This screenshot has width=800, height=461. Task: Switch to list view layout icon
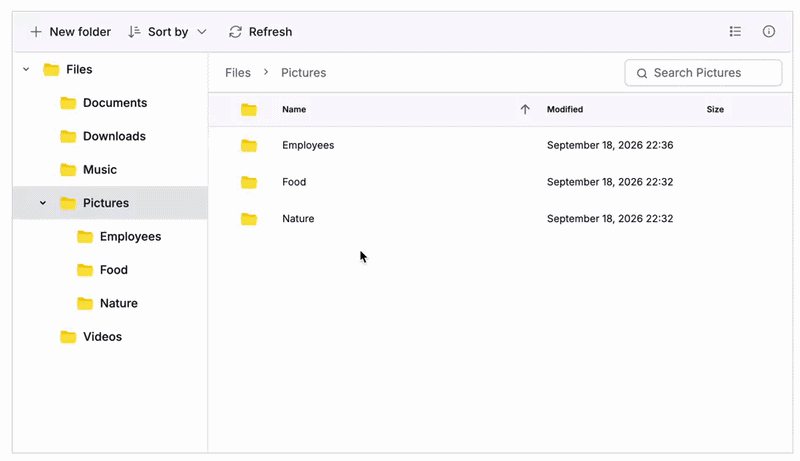(x=735, y=32)
